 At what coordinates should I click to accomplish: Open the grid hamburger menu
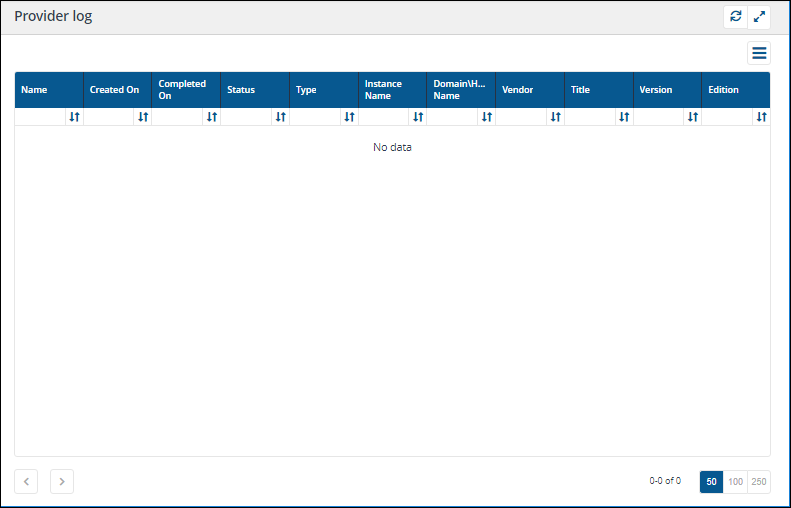pos(759,54)
